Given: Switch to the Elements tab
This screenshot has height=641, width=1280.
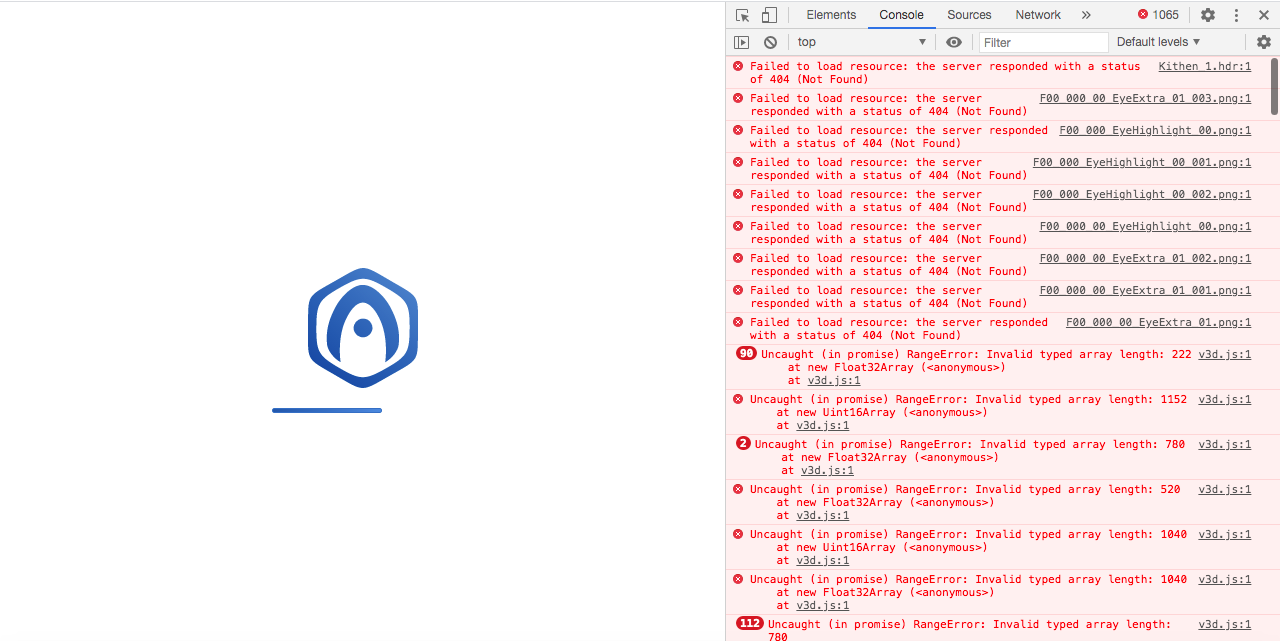Looking at the screenshot, I should point(831,15).
